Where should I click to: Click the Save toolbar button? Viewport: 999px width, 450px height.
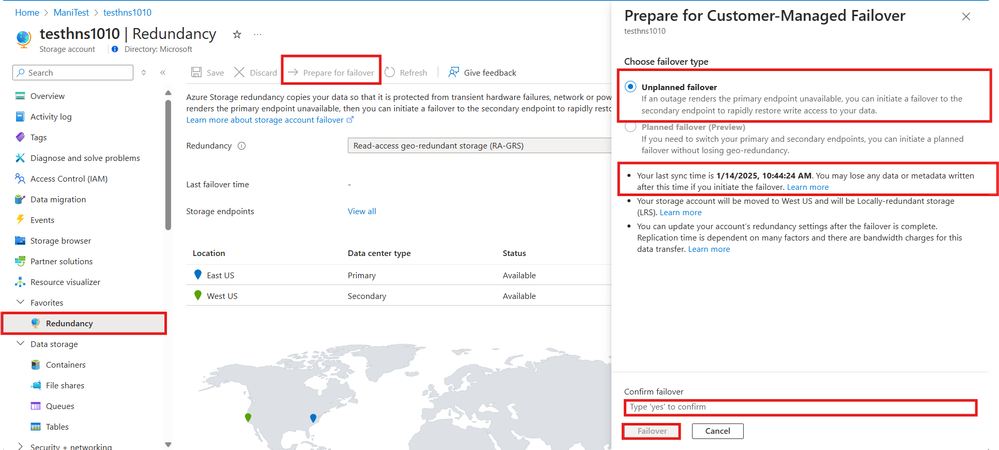[208, 73]
